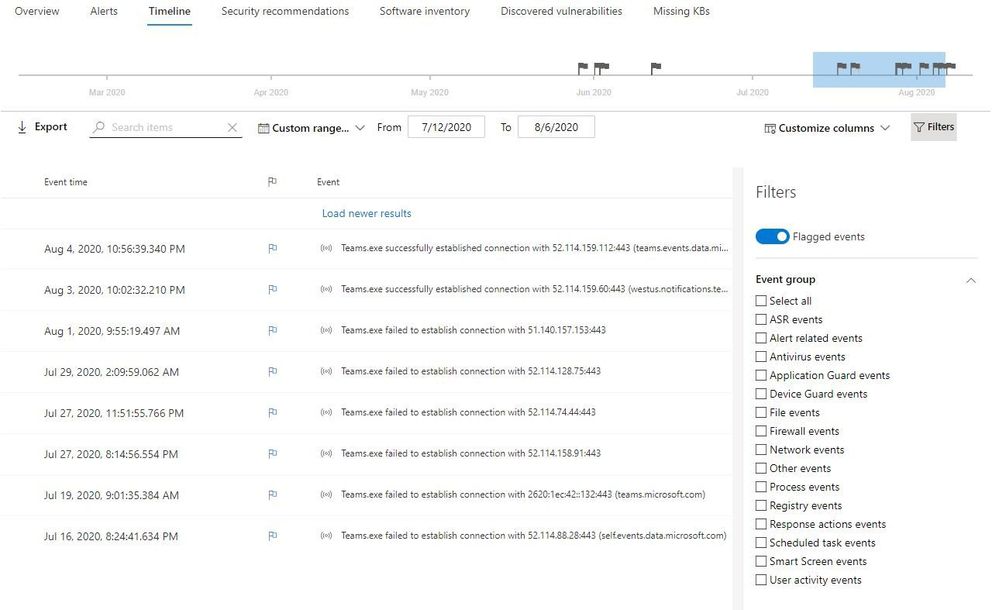The image size is (999, 610).
Task: Click the calendar icon beside Custom range
Action: pos(263,128)
